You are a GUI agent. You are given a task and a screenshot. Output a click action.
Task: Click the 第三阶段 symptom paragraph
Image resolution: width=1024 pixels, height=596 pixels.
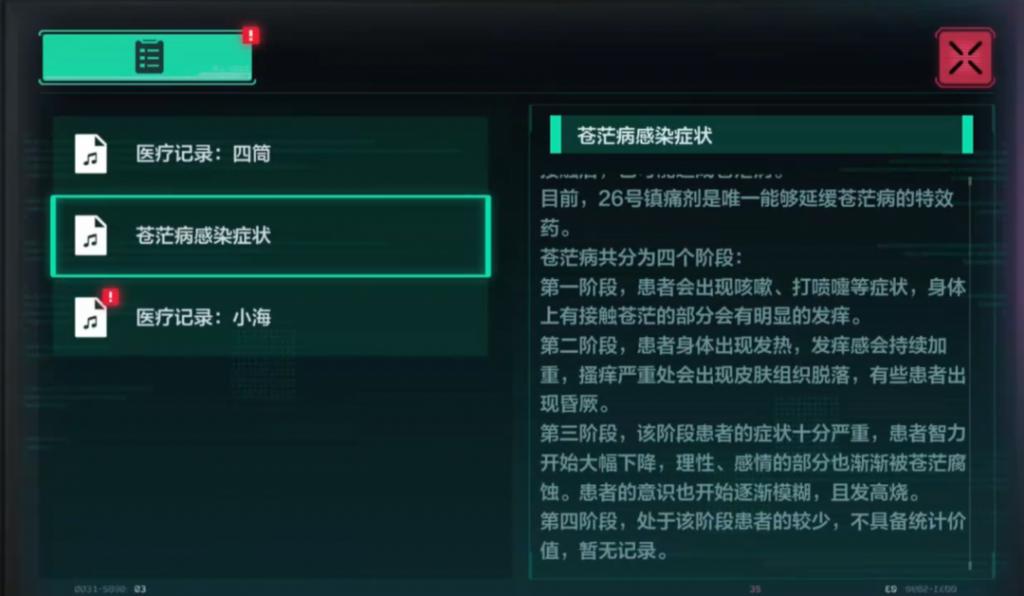(x=753, y=465)
